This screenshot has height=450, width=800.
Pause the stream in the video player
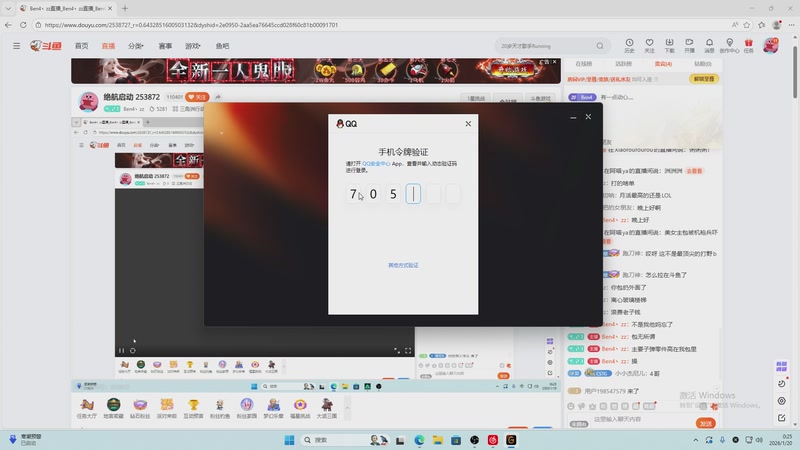point(121,351)
